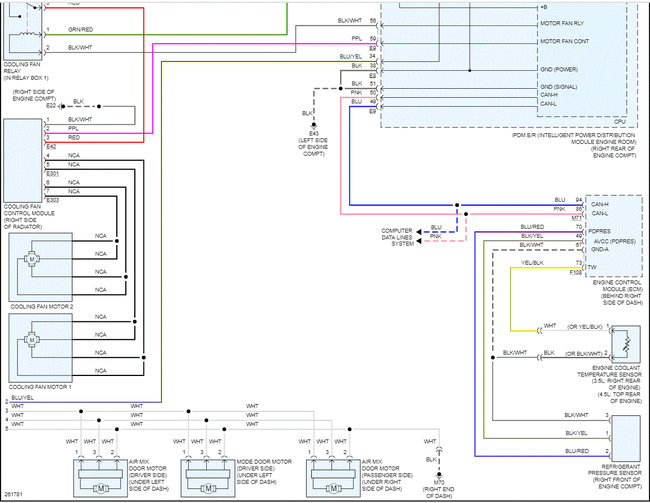The height and width of the screenshot is (503, 650).
Task: Select the IPDM E/R module description text
Action: tap(574, 145)
